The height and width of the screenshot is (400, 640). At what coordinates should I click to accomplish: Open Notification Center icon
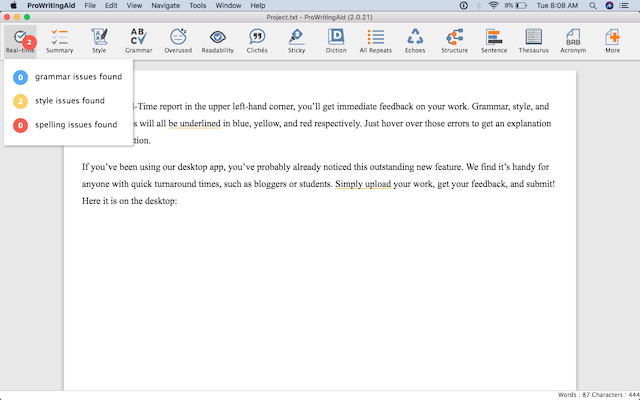coord(624,5)
